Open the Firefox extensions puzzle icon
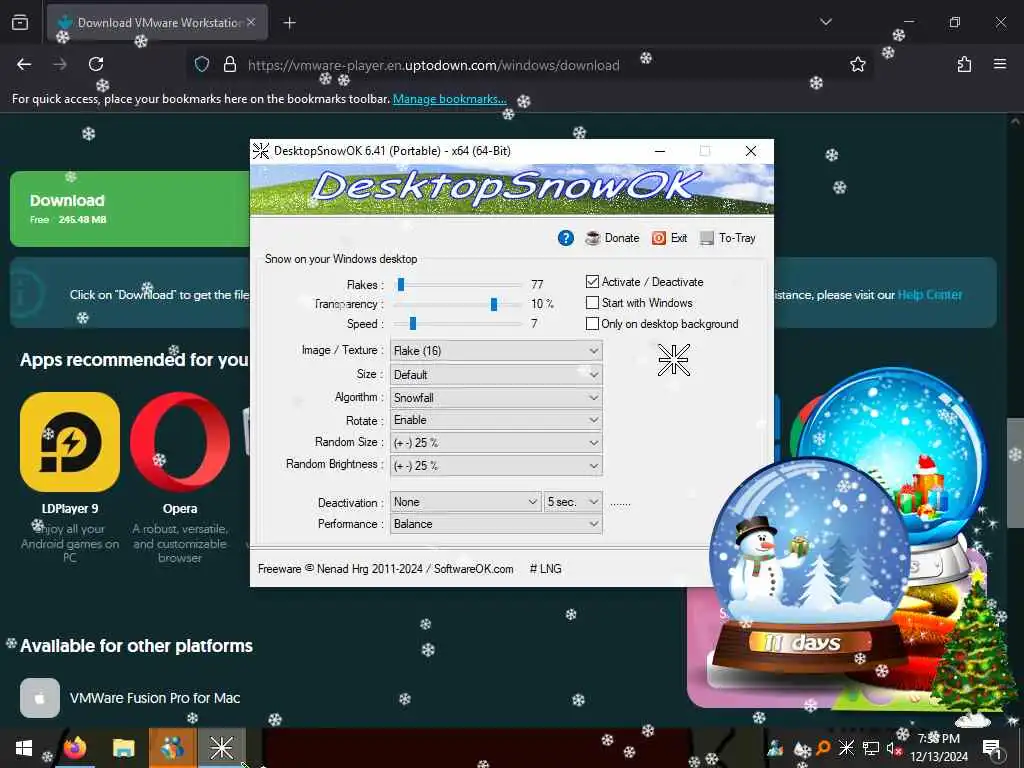This screenshot has height=768, width=1024. (x=964, y=64)
